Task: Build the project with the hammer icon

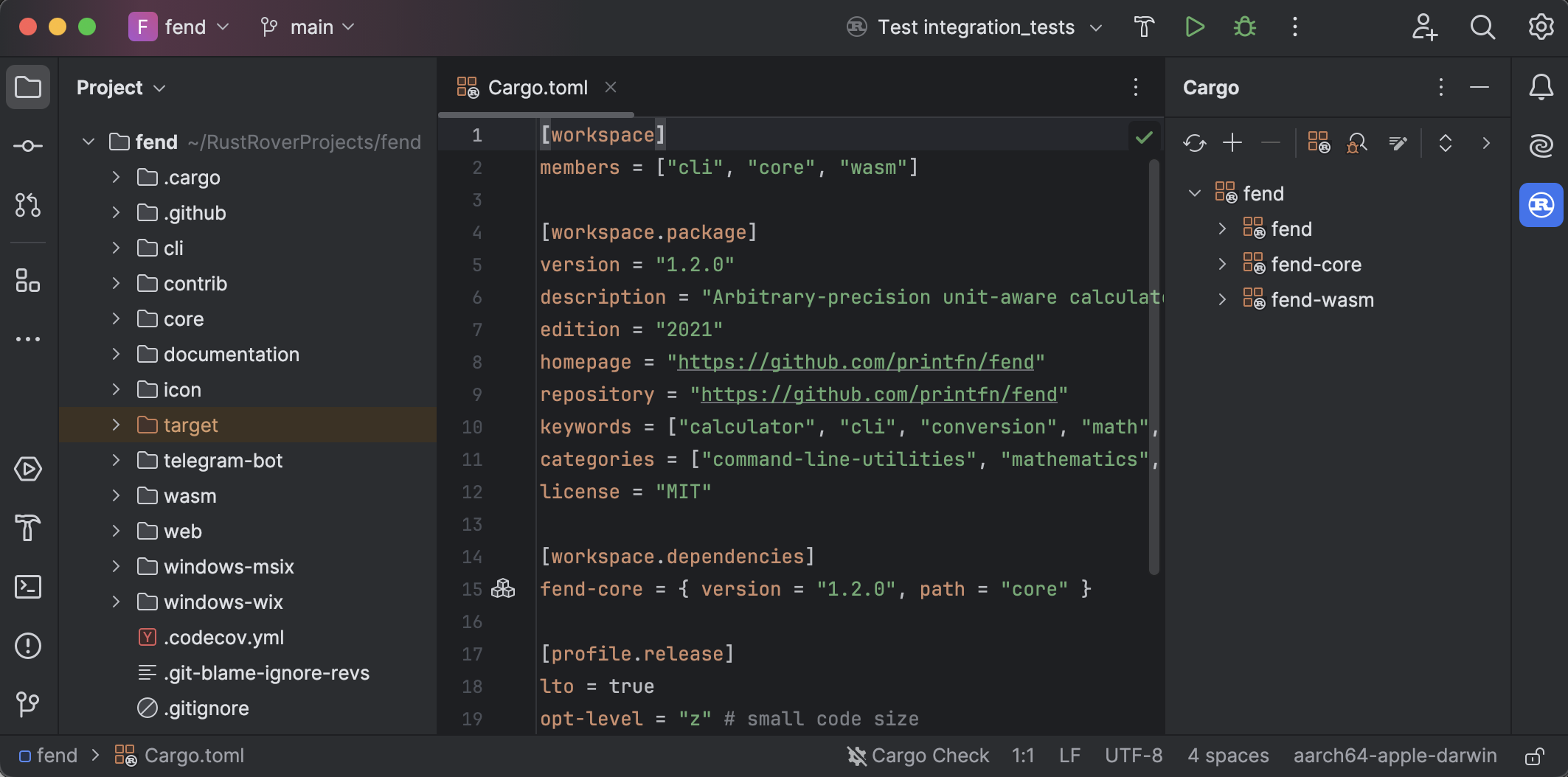Action: [1144, 27]
